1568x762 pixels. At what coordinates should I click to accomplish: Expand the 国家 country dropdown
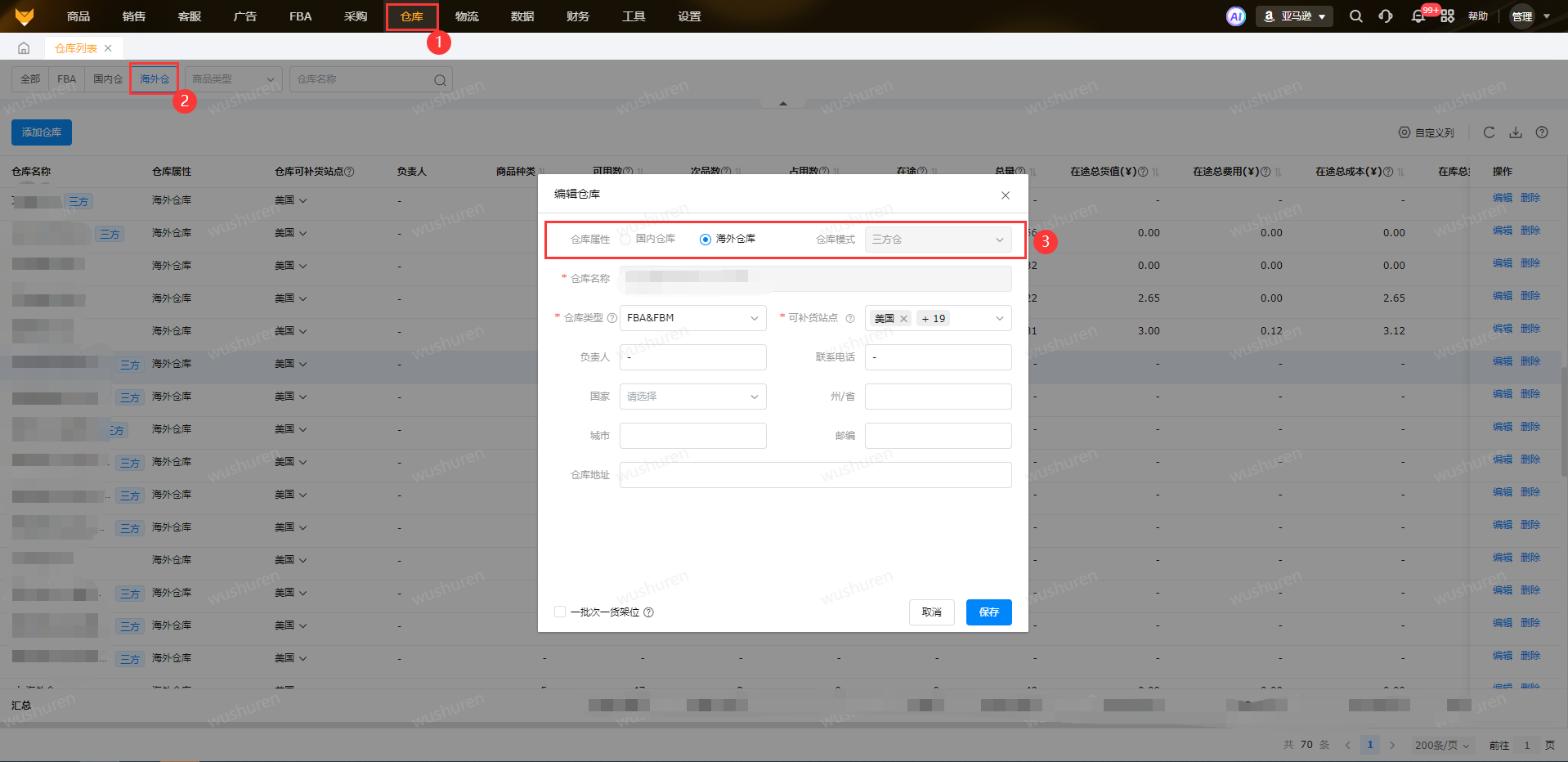[x=692, y=397]
